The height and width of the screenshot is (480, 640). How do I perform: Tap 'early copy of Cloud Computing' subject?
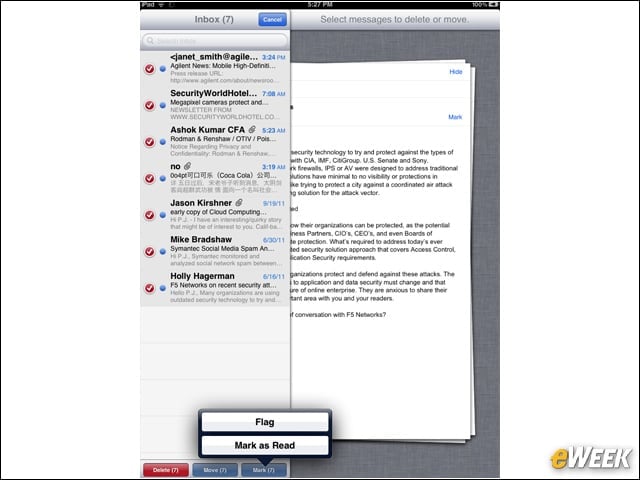(x=218, y=212)
